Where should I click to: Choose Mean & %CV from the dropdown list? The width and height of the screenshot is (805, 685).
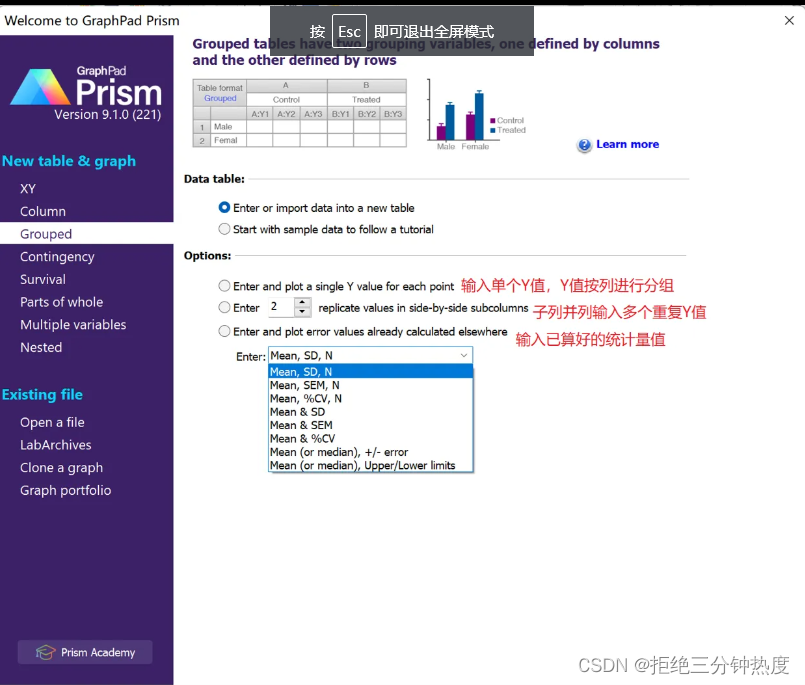point(300,438)
